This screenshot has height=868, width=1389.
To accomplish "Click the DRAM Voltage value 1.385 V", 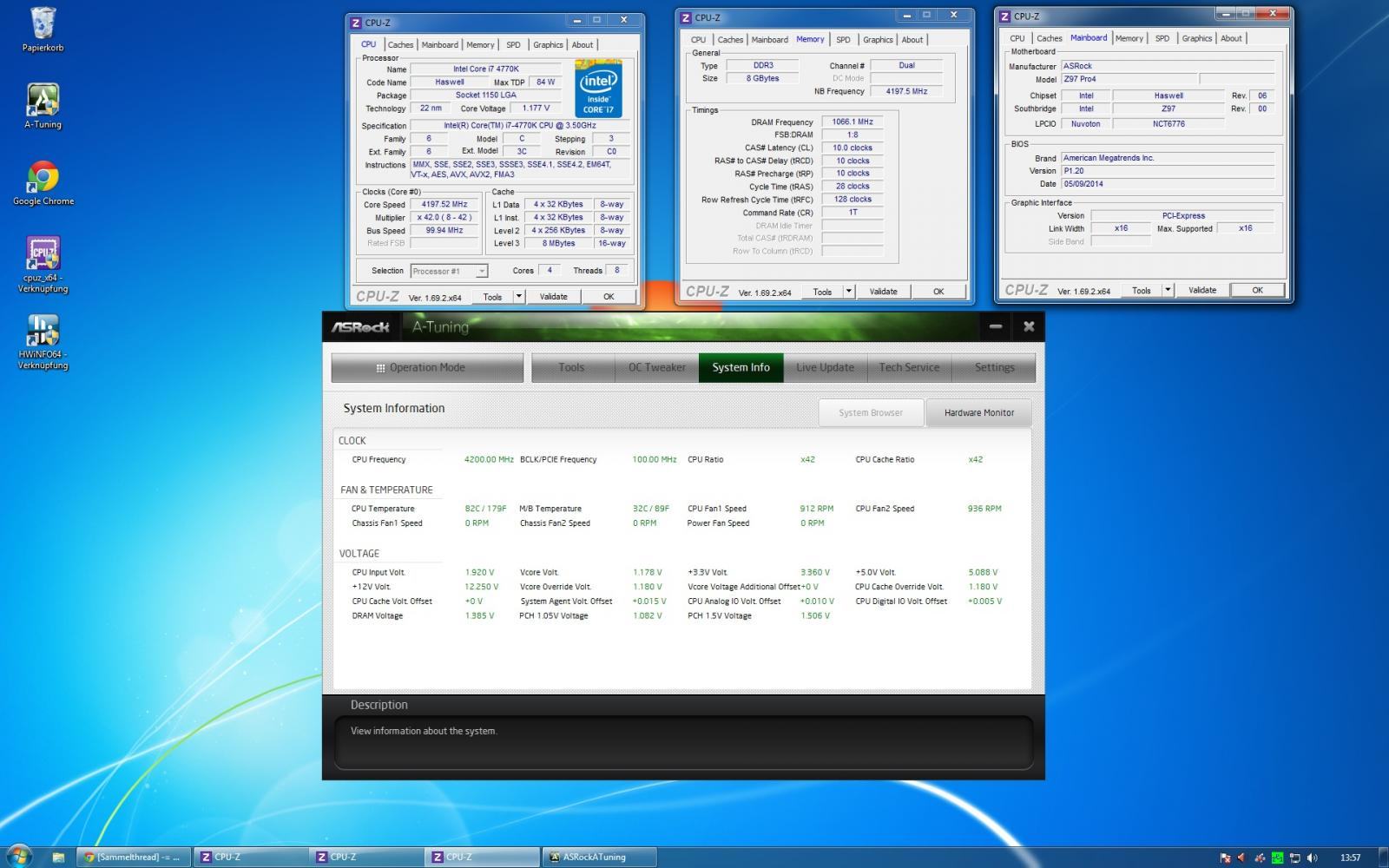I will [479, 615].
